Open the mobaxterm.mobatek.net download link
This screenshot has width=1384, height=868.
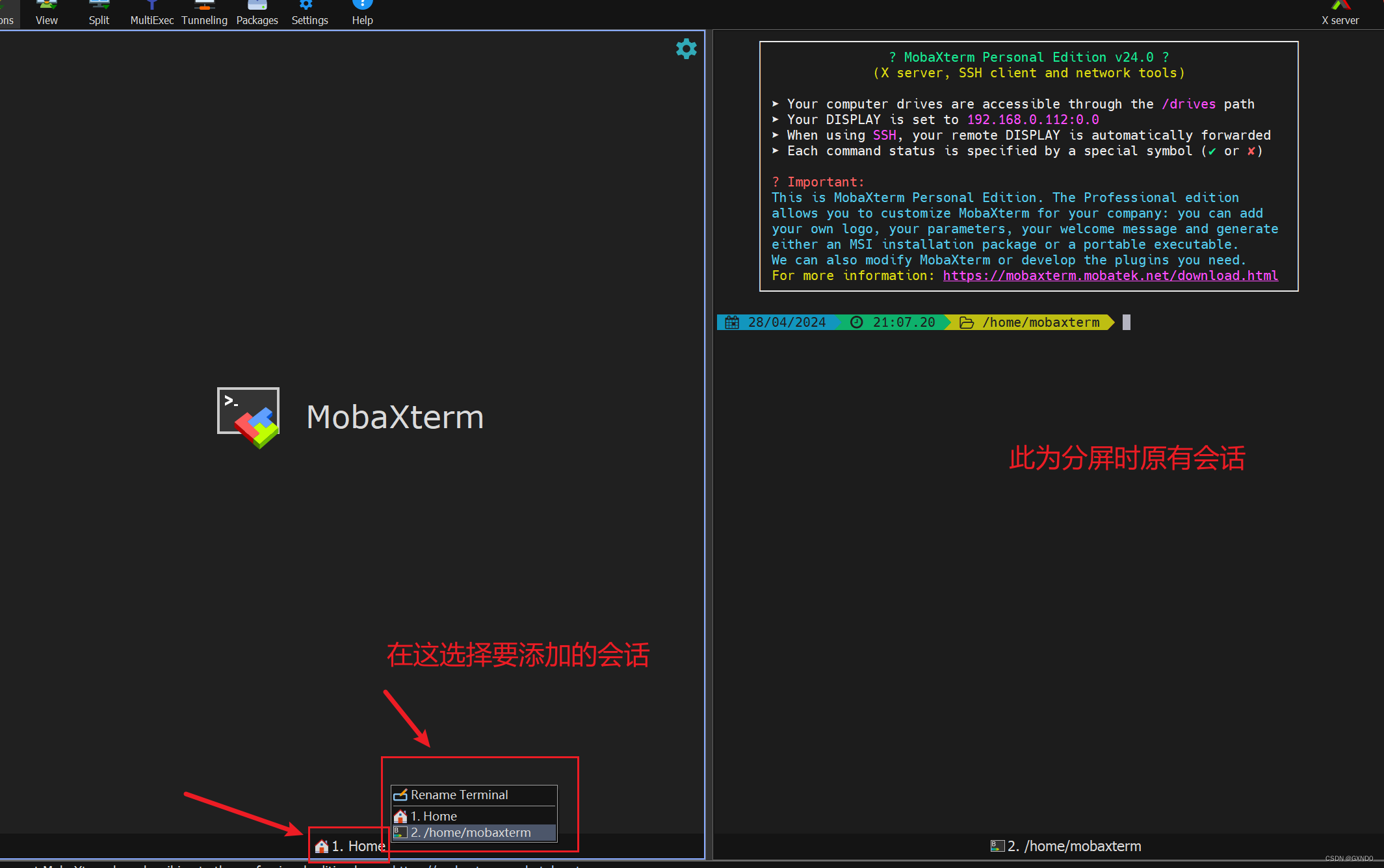click(x=1110, y=275)
